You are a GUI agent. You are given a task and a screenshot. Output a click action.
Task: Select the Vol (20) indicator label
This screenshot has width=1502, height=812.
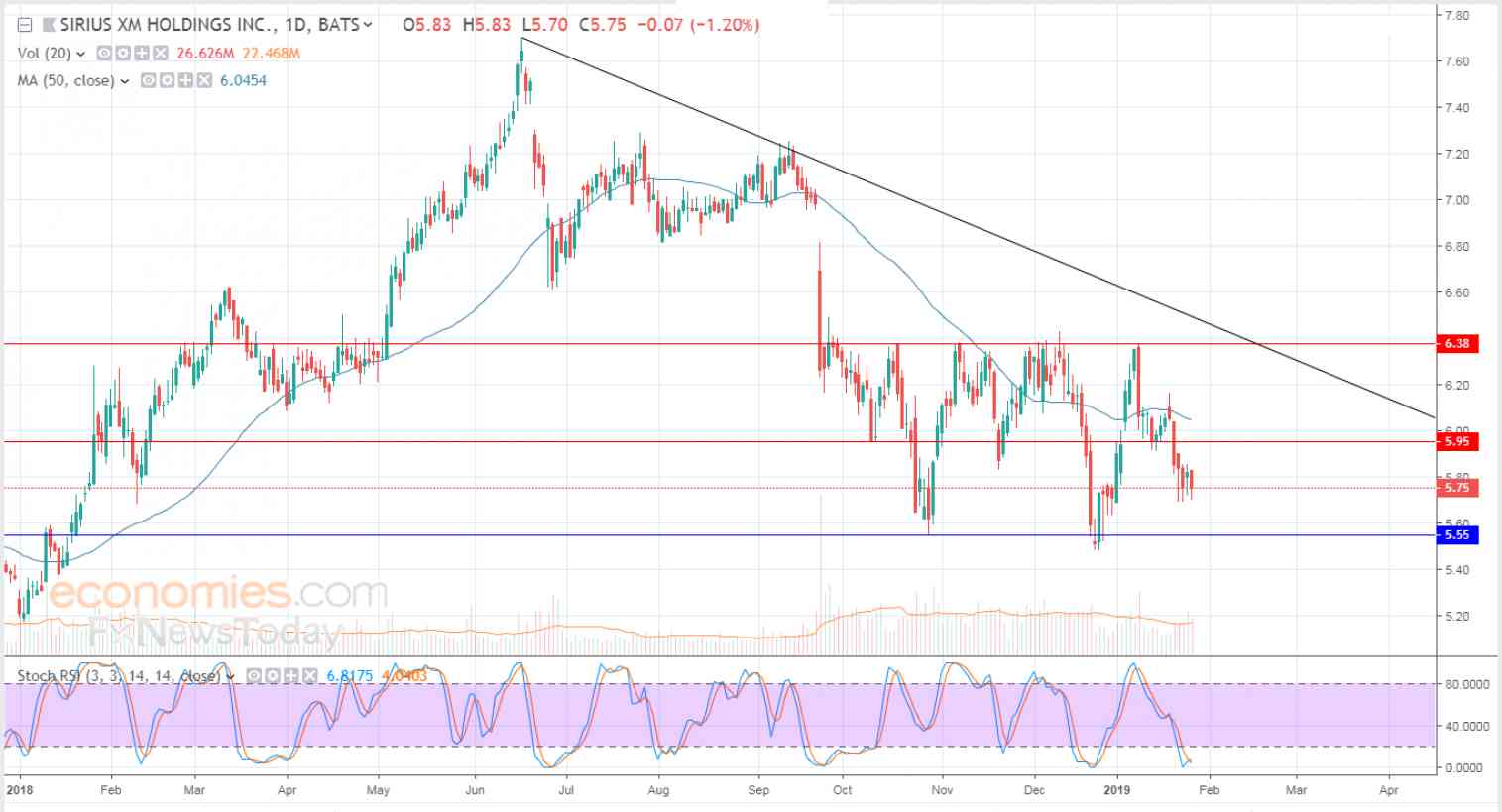44,54
